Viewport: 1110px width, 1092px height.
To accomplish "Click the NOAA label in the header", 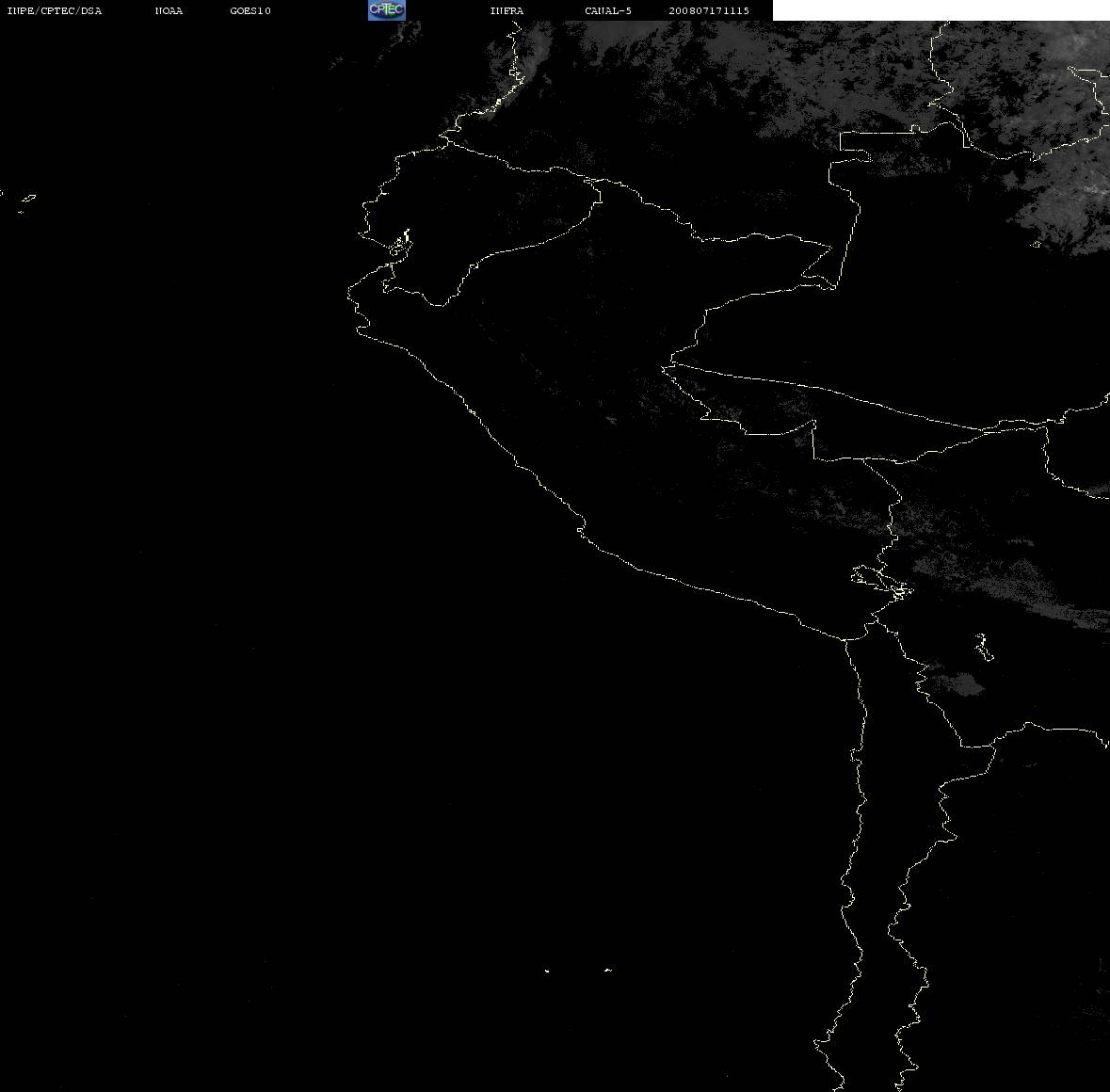I will point(169,10).
